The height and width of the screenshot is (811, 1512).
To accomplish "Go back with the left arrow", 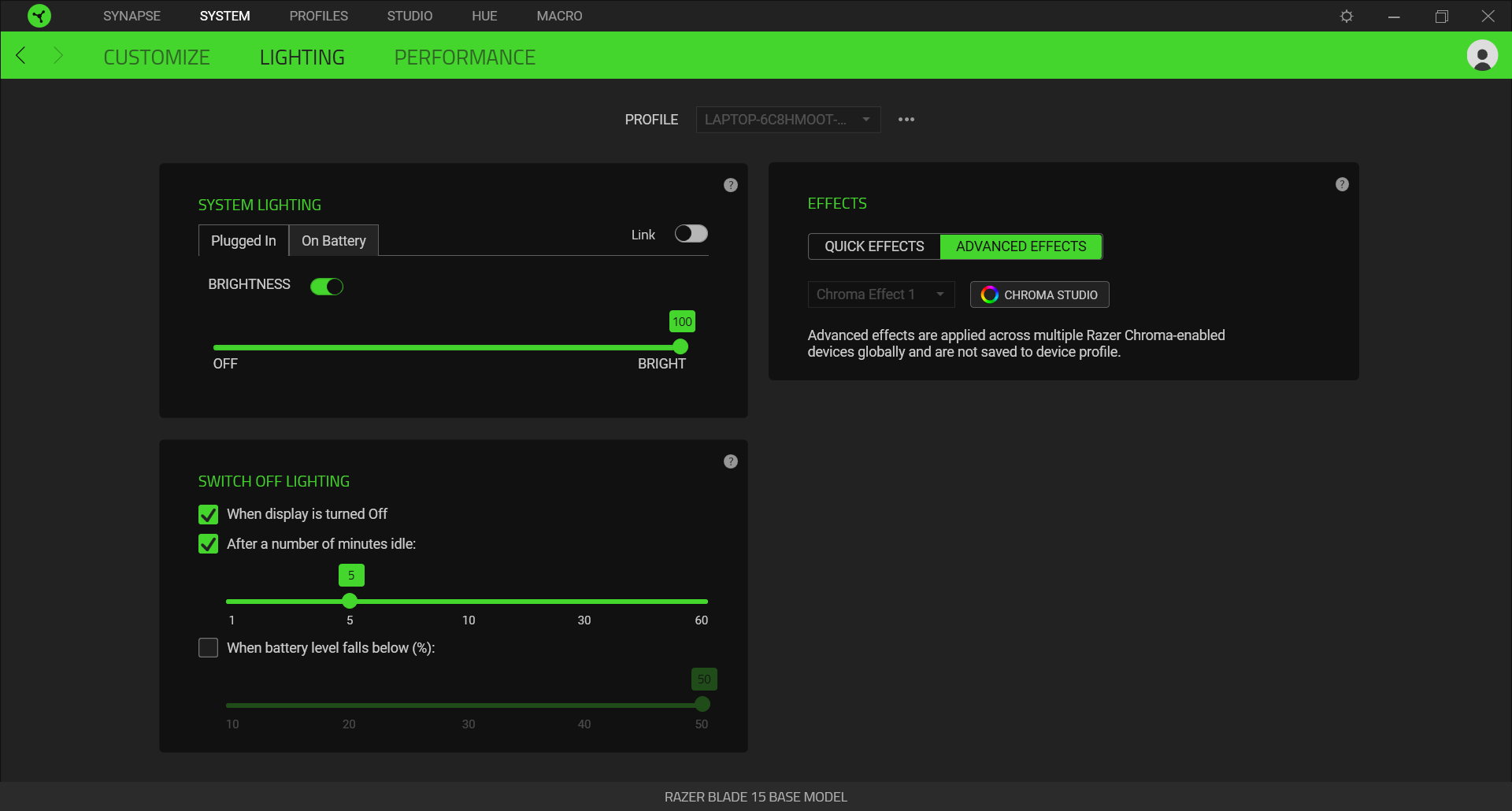I will [x=21, y=55].
